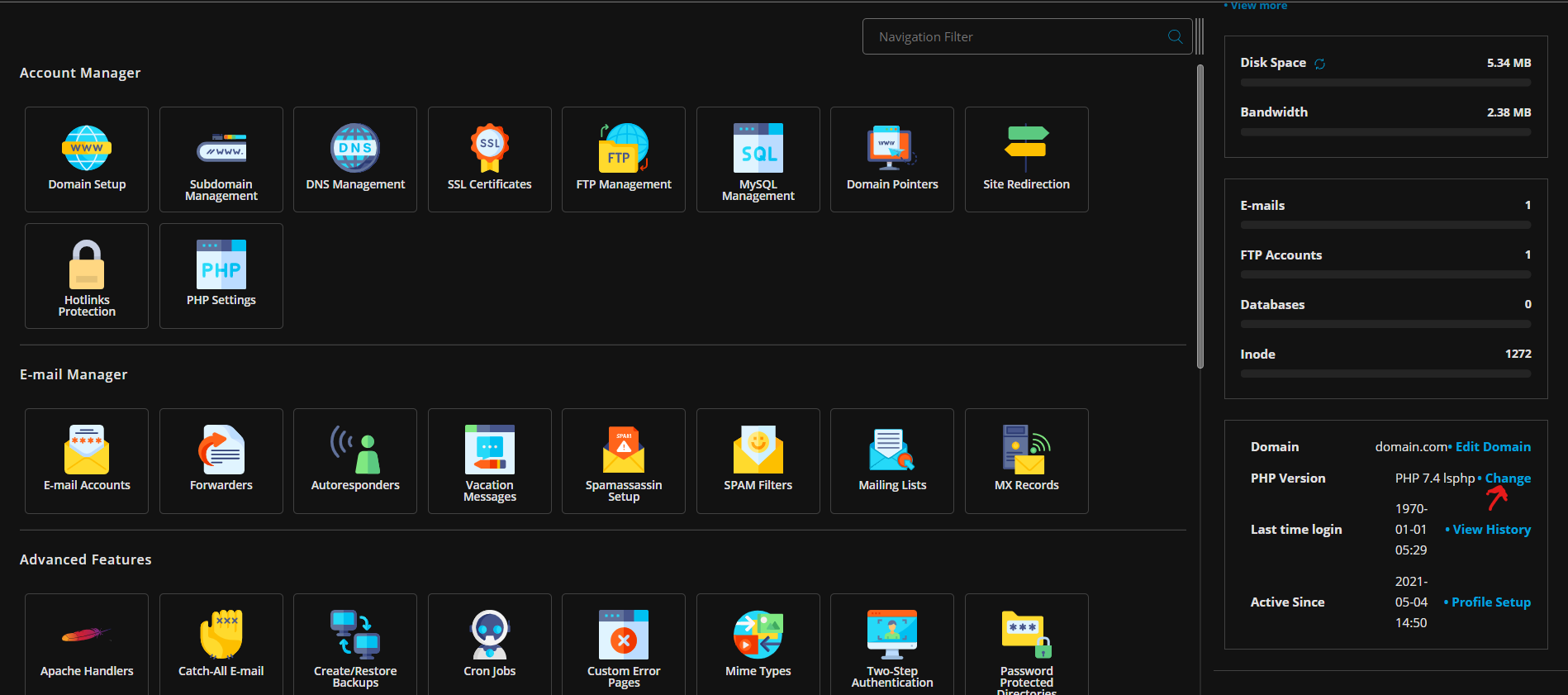Open MySQL Management
Viewport: 1568px width, 695px height.
point(758,159)
